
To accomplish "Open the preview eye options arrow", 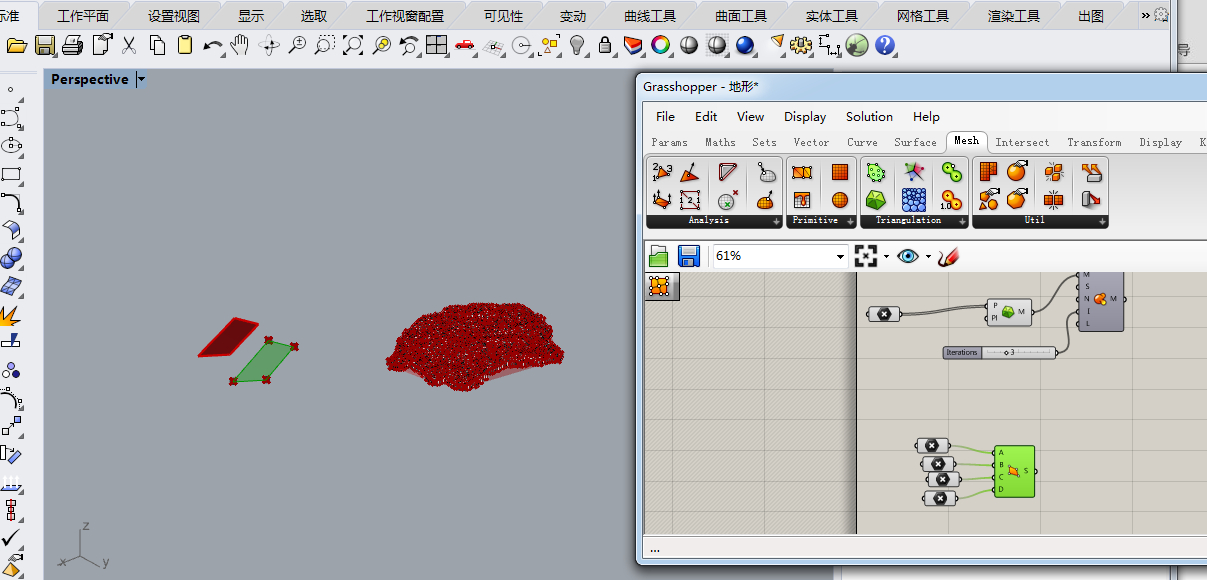I will click(928, 257).
